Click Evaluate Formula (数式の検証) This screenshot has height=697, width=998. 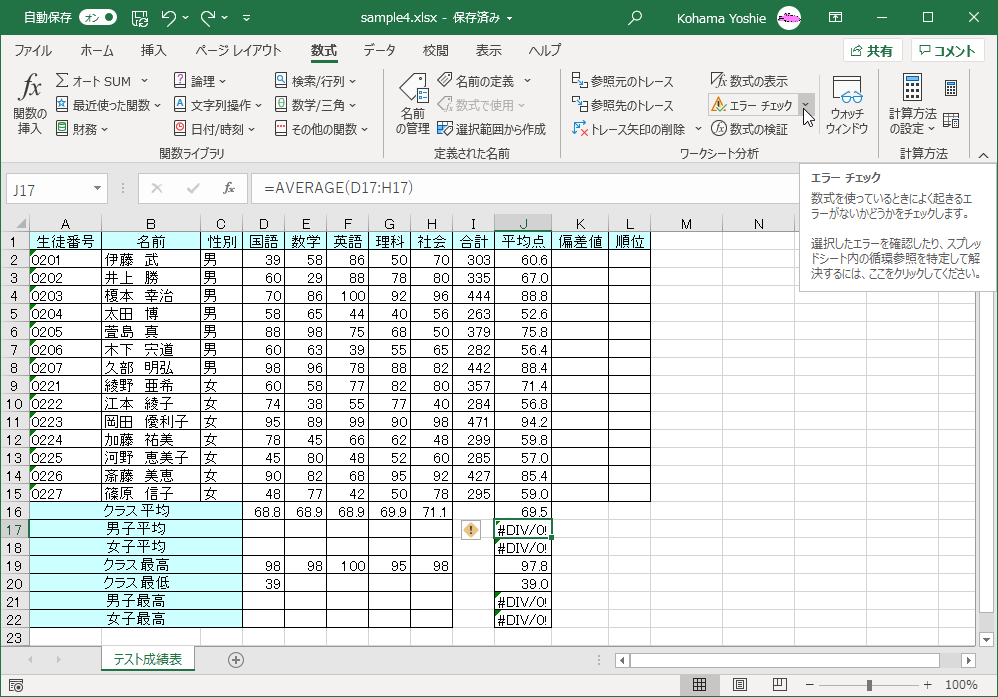[x=749, y=129]
